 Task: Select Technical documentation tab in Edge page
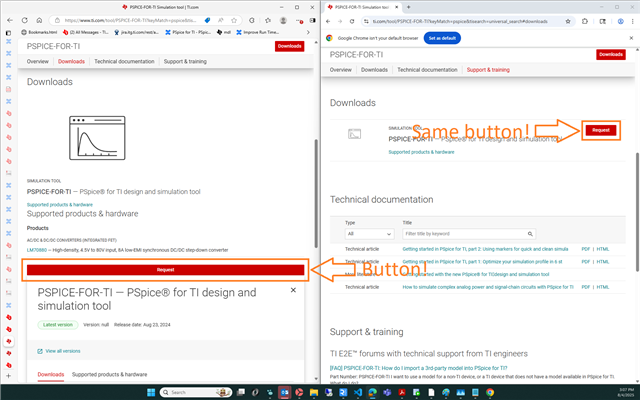124,61
